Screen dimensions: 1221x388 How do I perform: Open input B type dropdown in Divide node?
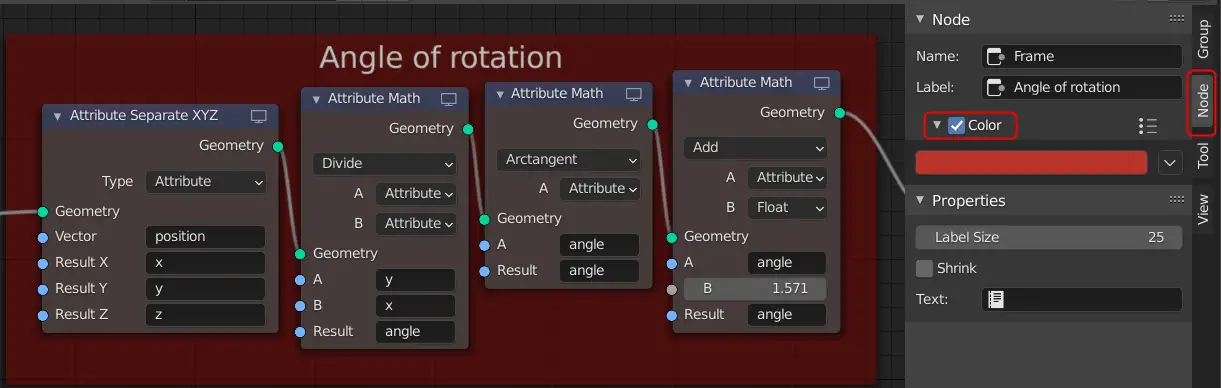tap(416, 223)
